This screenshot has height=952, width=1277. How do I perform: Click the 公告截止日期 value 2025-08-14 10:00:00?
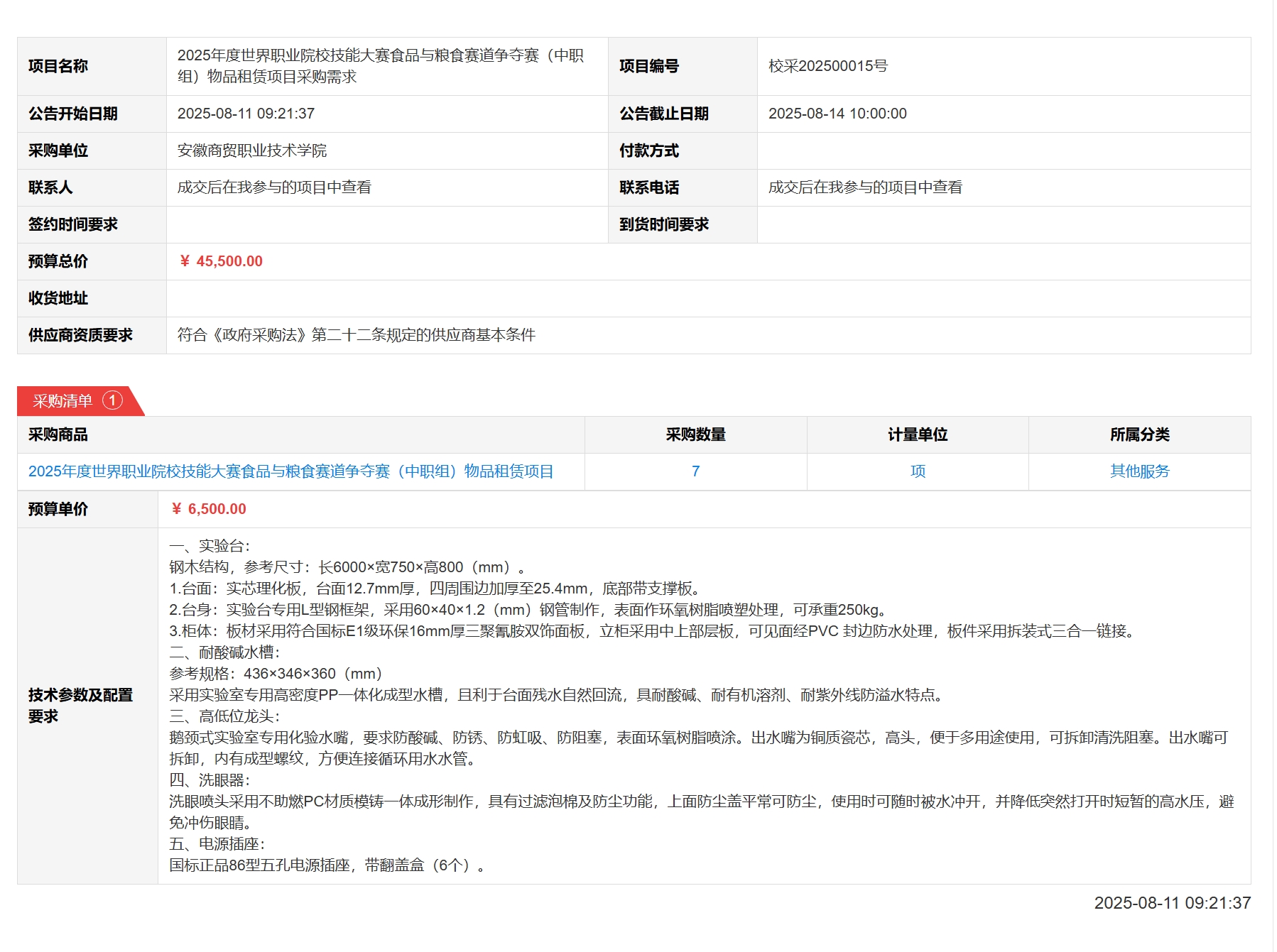tap(837, 114)
